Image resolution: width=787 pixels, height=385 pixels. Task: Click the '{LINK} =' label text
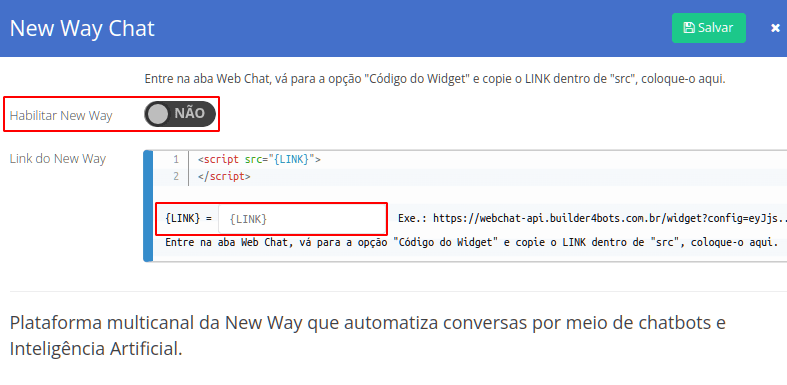189,219
